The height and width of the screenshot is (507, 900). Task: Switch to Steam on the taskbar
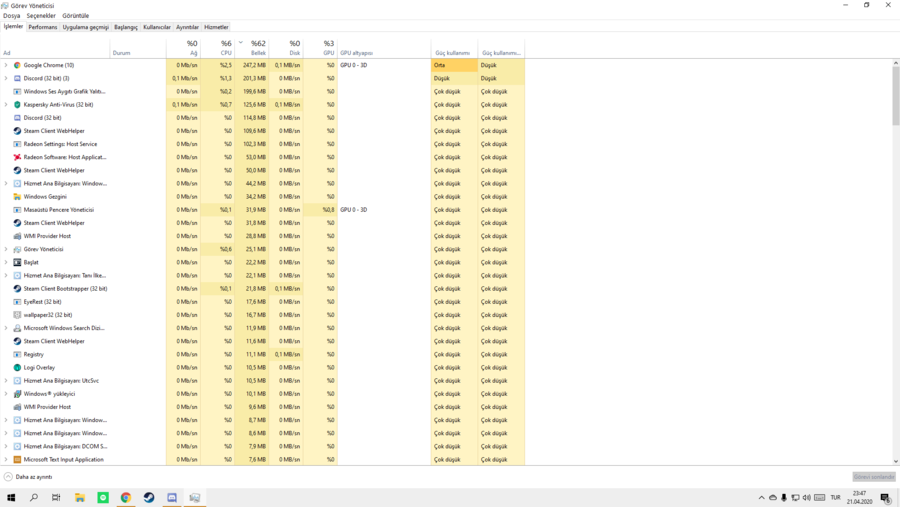coord(149,497)
